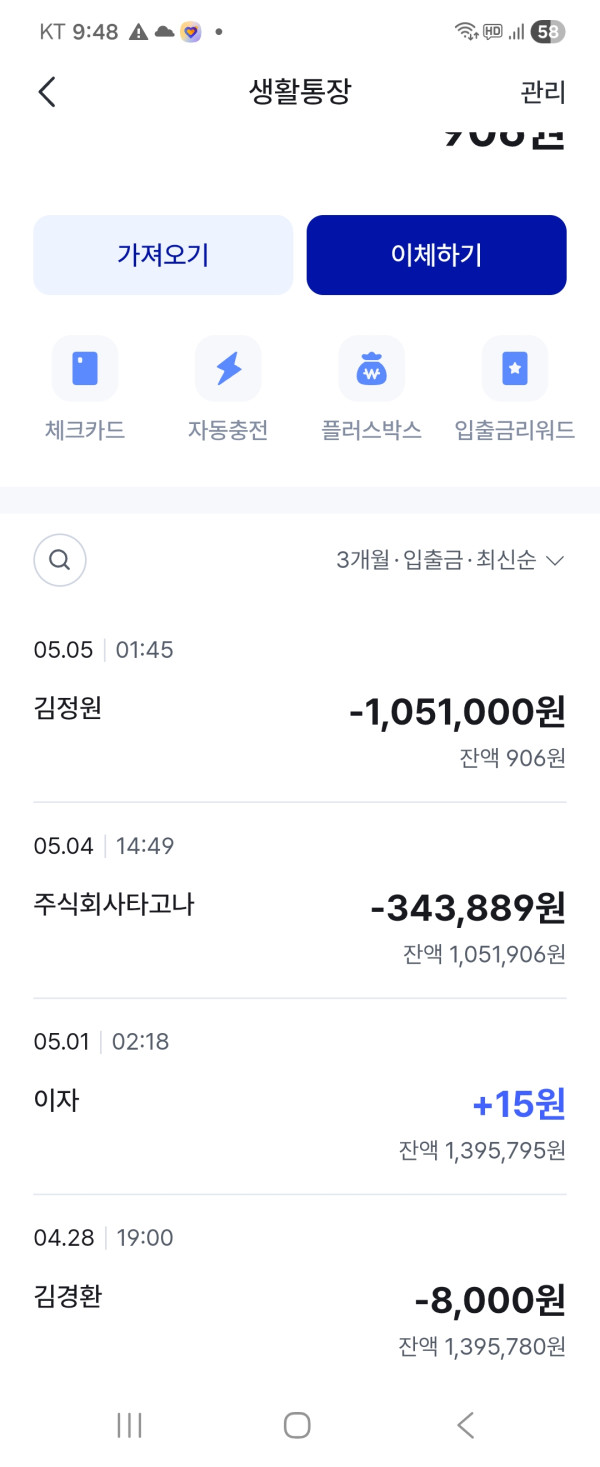Open 자동충전 lightning bolt icon
This screenshot has height=1467, width=600.
point(228,368)
